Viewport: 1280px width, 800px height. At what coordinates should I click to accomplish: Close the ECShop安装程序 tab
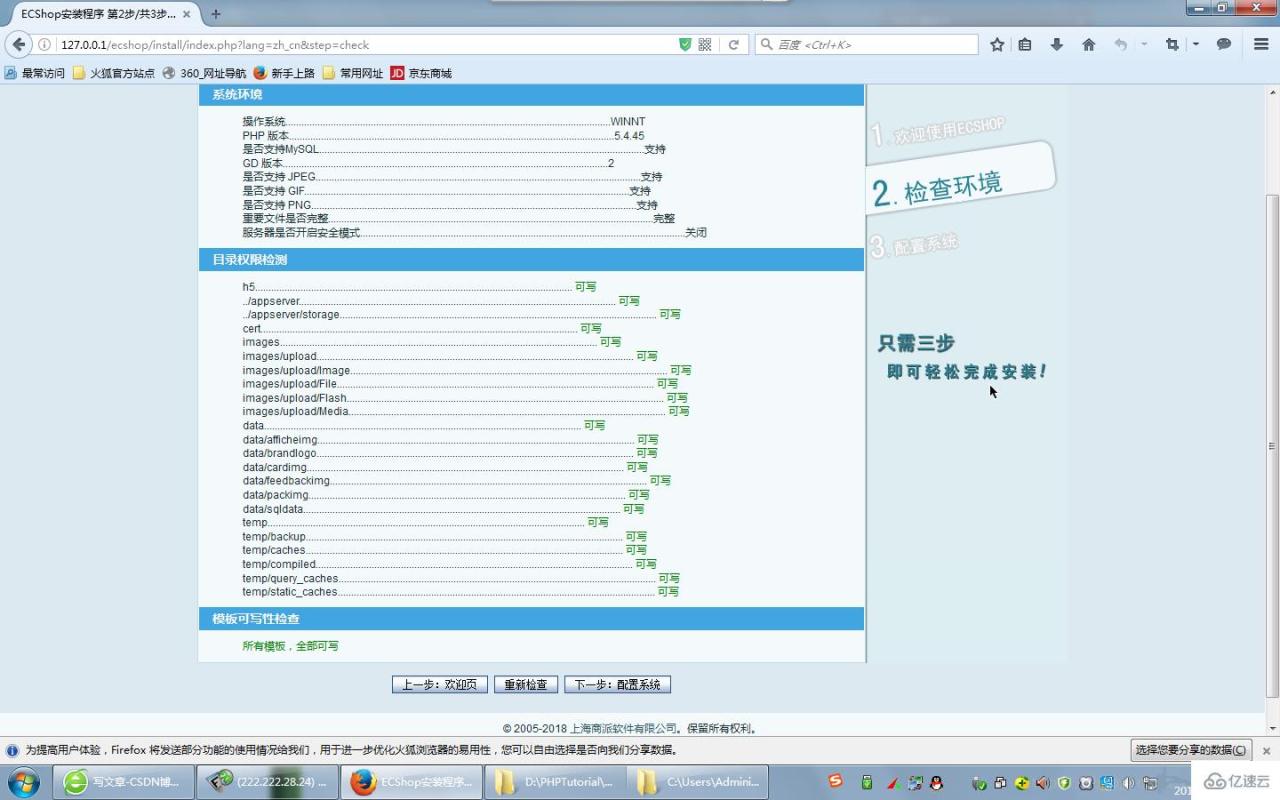coord(186,14)
